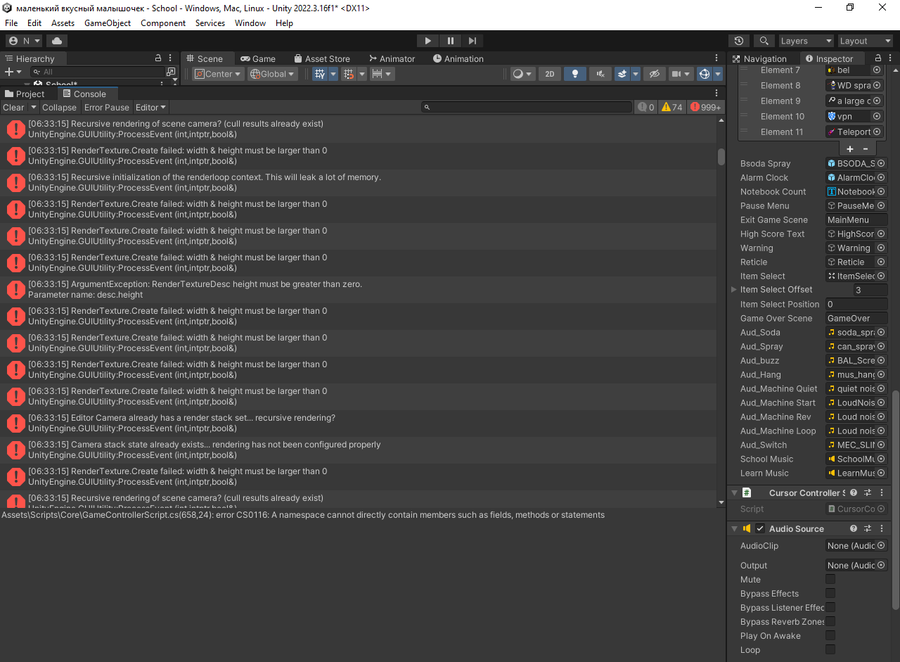The height and width of the screenshot is (662, 900).
Task: Remove a list element with the minus button
Action: click(866, 149)
